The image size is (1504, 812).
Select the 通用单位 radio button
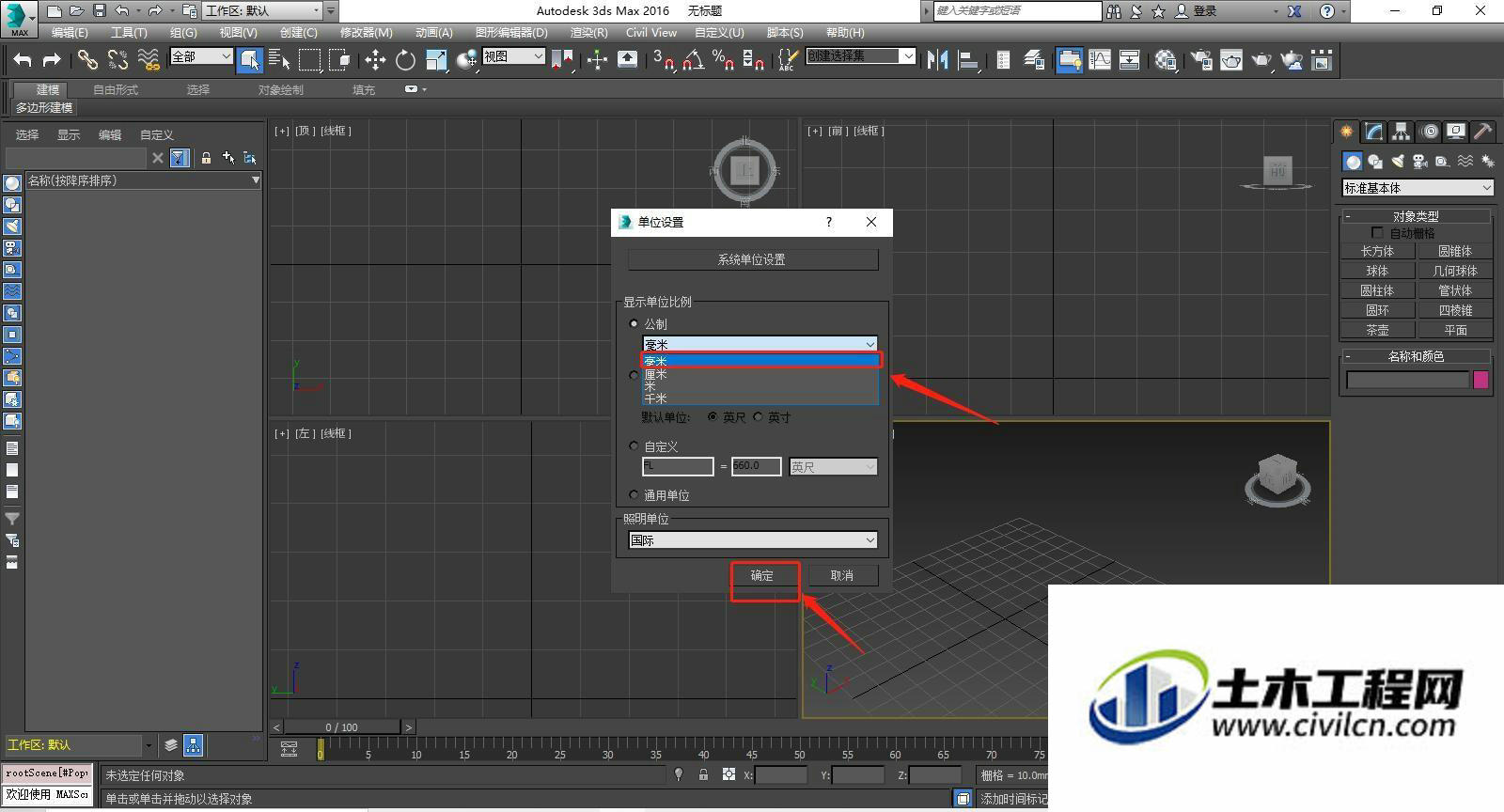[634, 494]
